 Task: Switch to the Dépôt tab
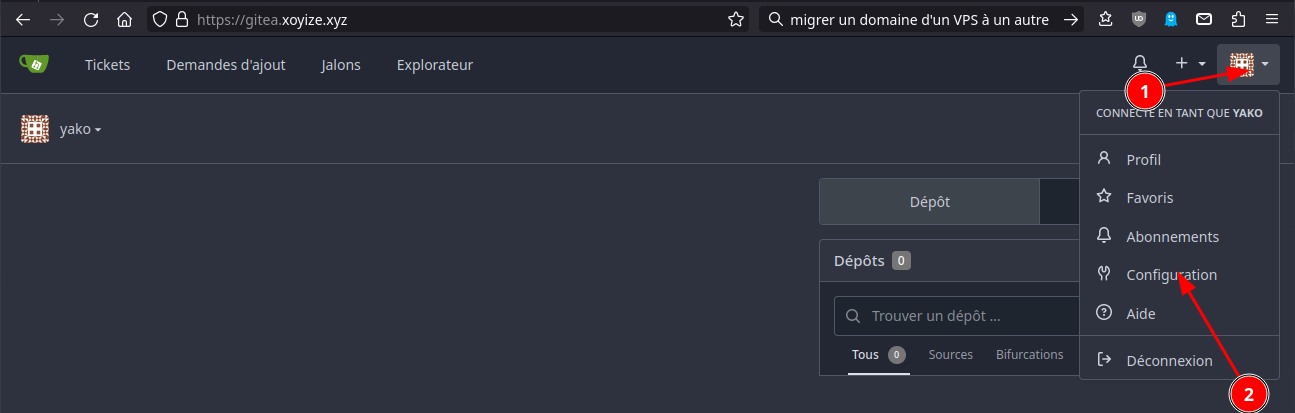929,201
